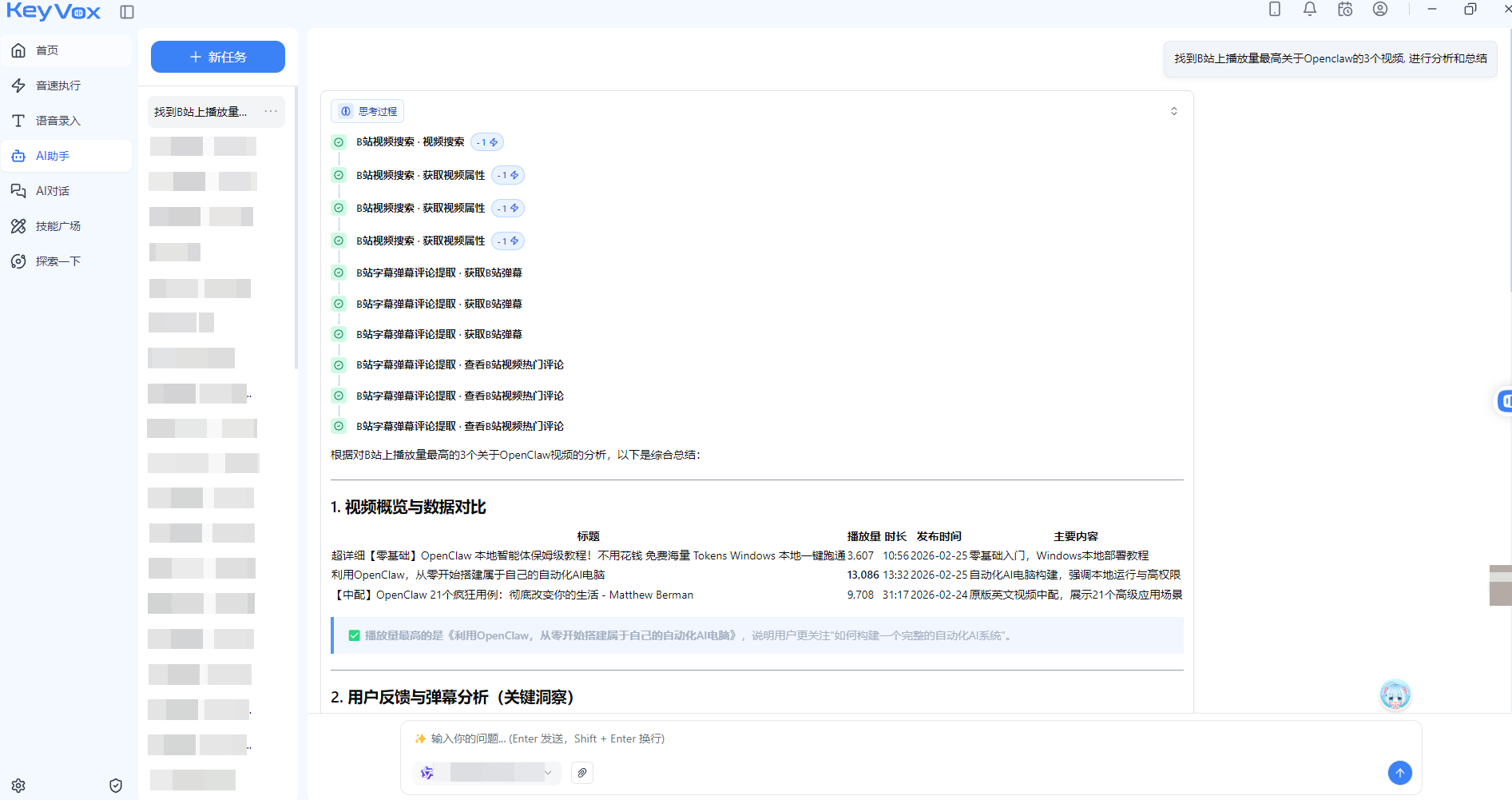Toggle the green checkbox in summary note
The width and height of the screenshot is (1512, 800).
pos(354,636)
